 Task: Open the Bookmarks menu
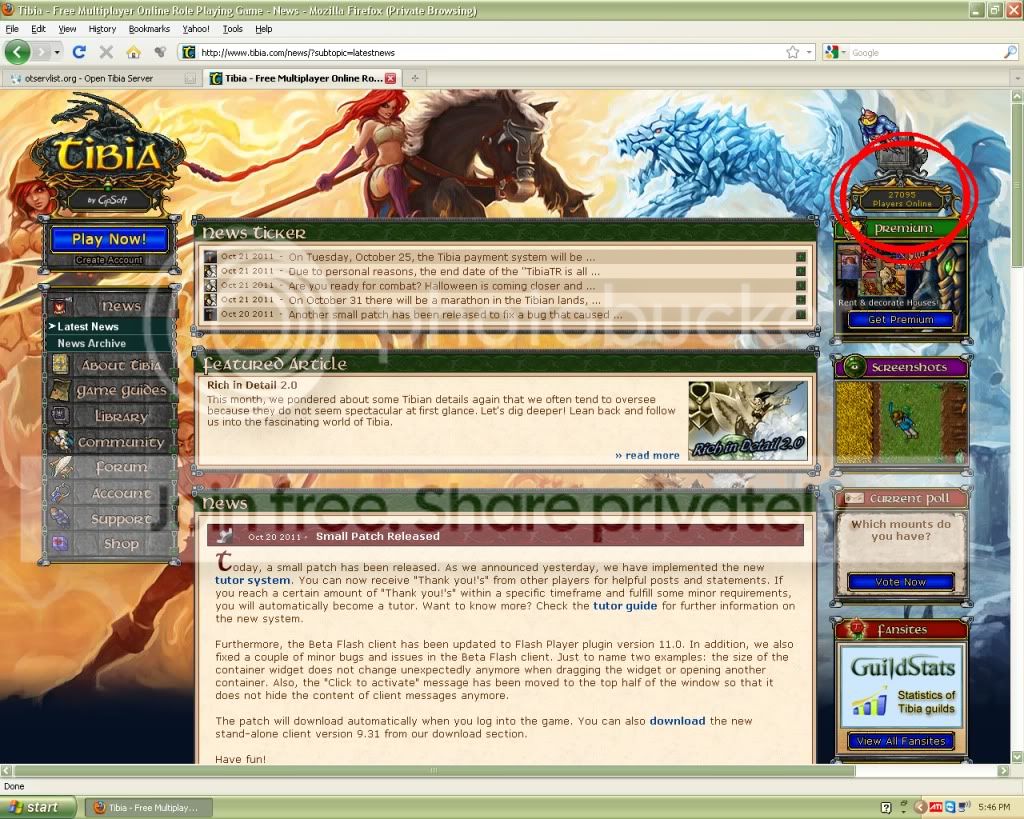point(149,29)
